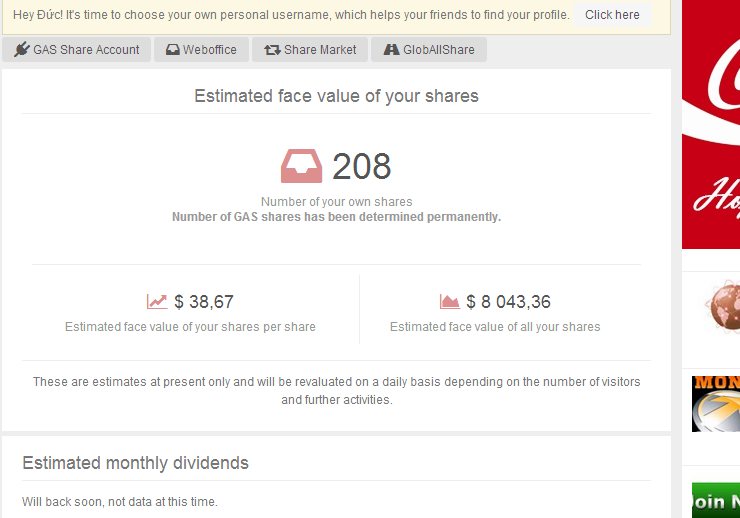The image size is (740, 518).
Task: Click the green Join banner ad
Action: click(x=716, y=500)
